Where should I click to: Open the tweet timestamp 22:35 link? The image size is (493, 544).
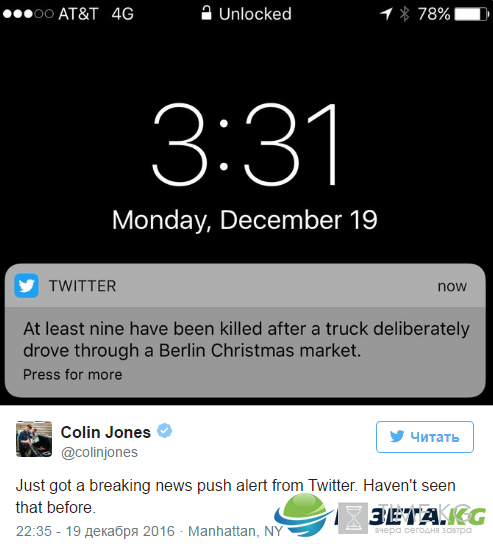[x=95, y=531]
